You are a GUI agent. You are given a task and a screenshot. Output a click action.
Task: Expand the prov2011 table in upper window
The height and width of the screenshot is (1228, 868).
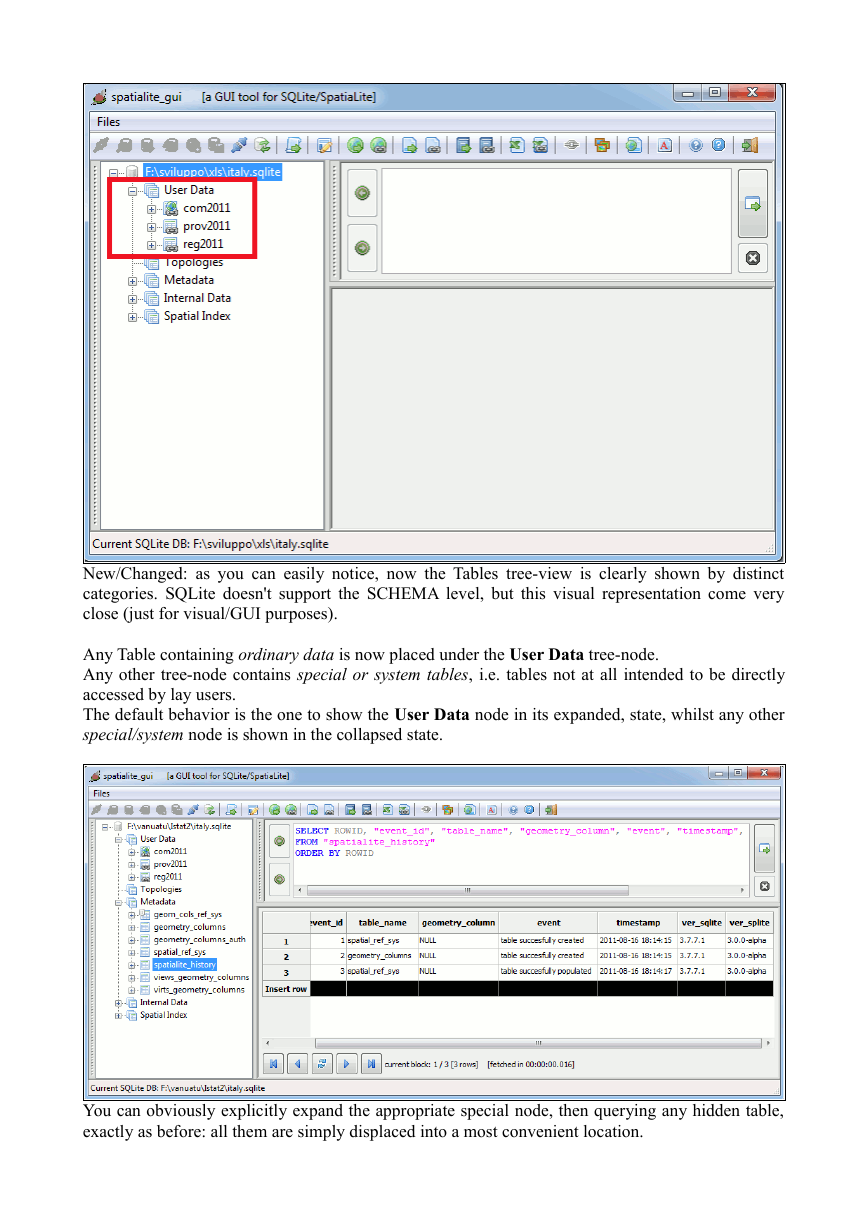(151, 226)
